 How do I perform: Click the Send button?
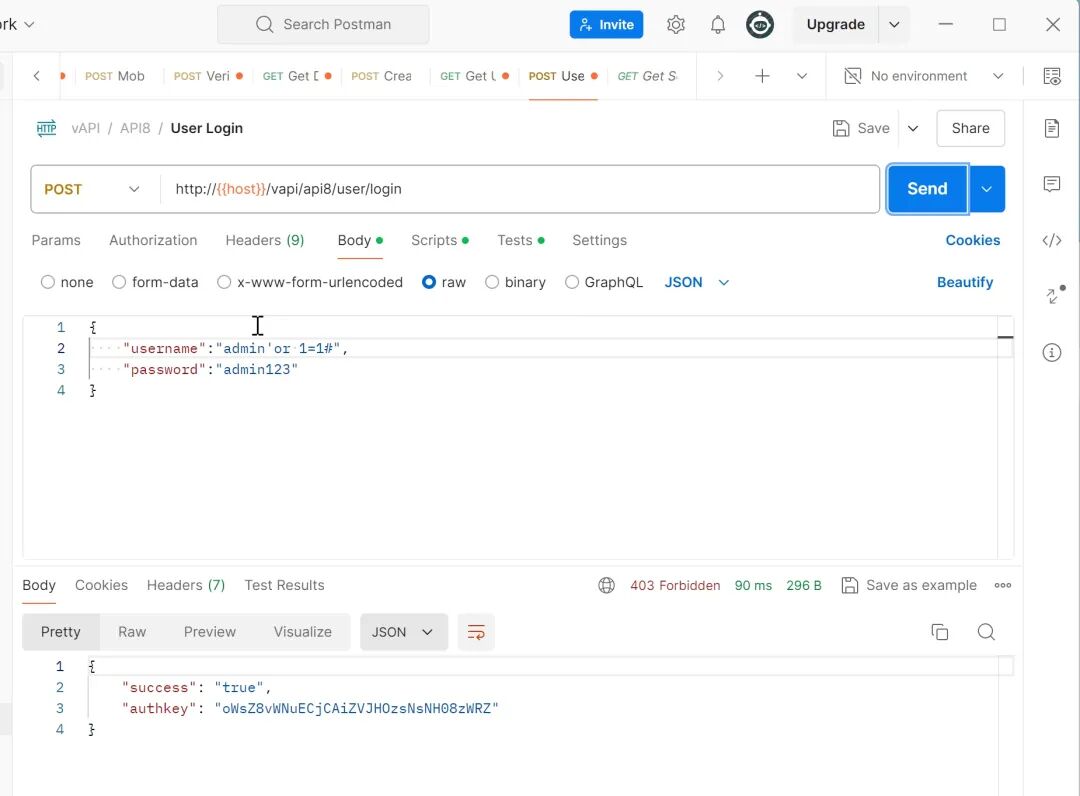[926, 188]
